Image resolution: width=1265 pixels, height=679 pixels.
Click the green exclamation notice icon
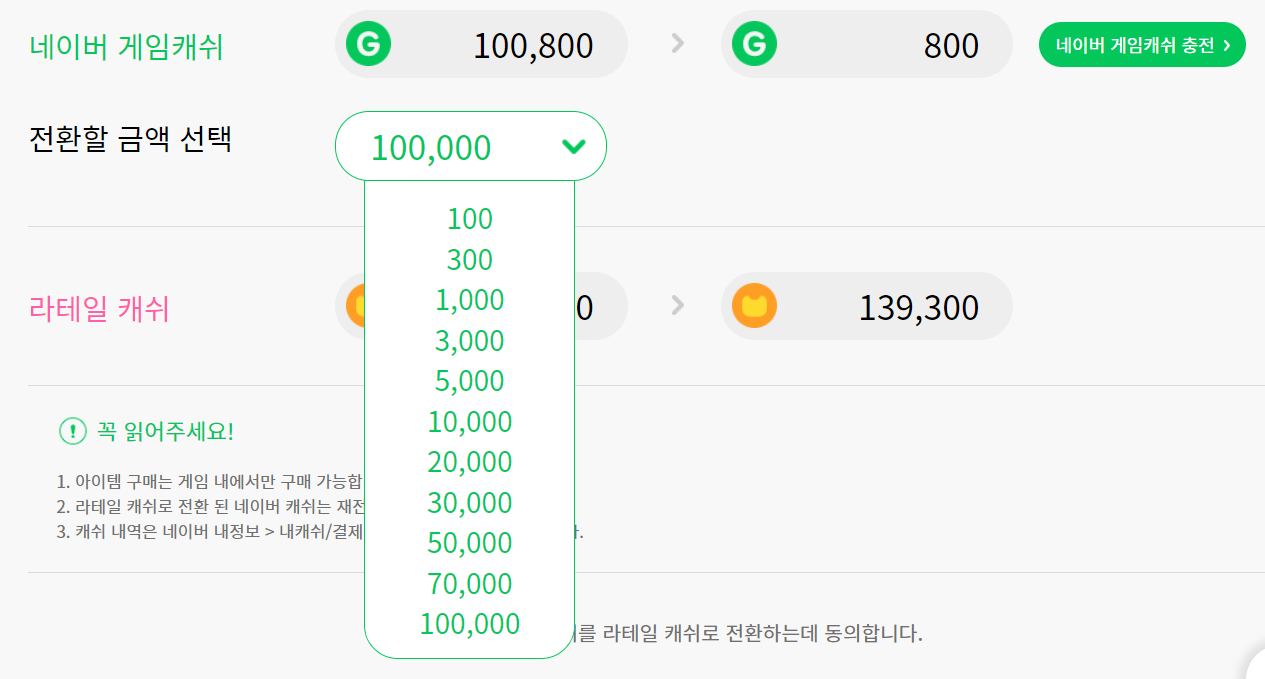click(x=73, y=432)
